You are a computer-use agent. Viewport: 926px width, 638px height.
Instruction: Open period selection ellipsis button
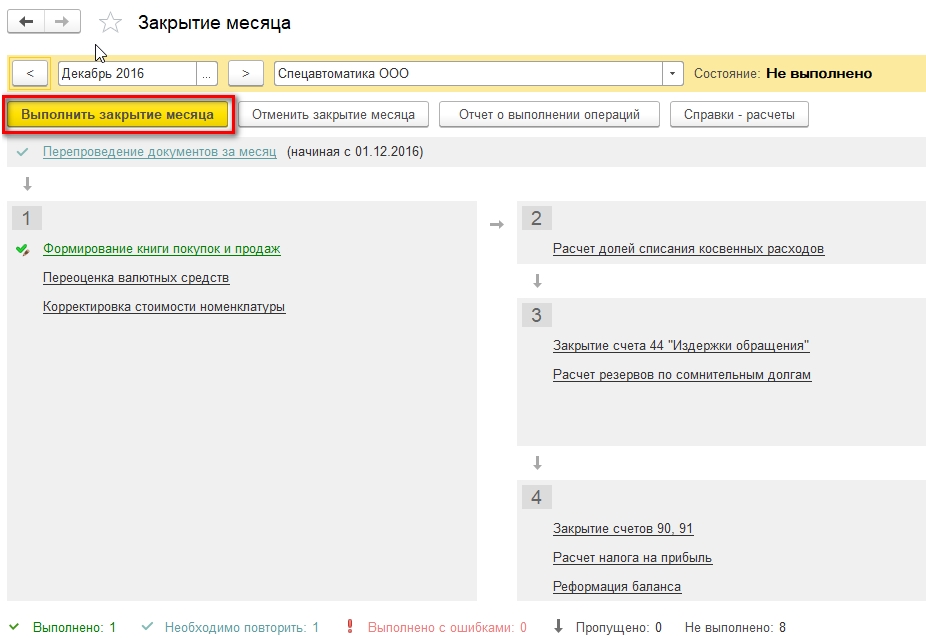(x=207, y=74)
